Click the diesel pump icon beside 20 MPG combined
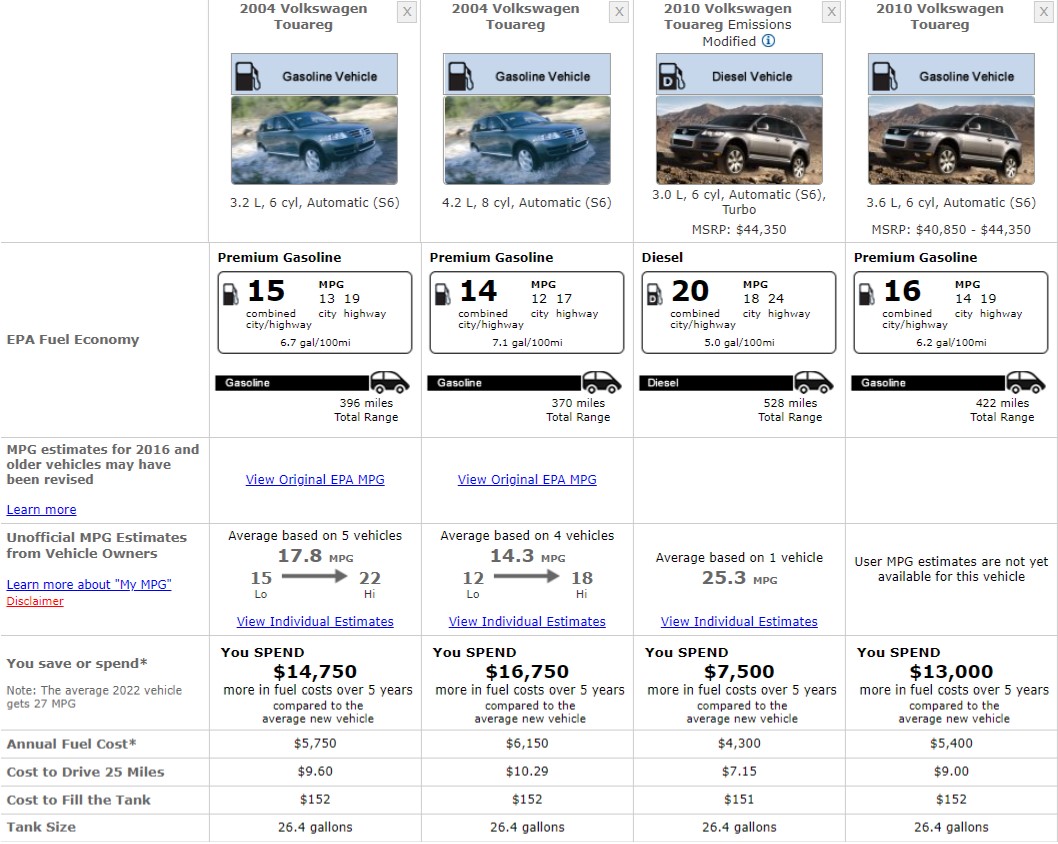1058x844 pixels. click(655, 294)
